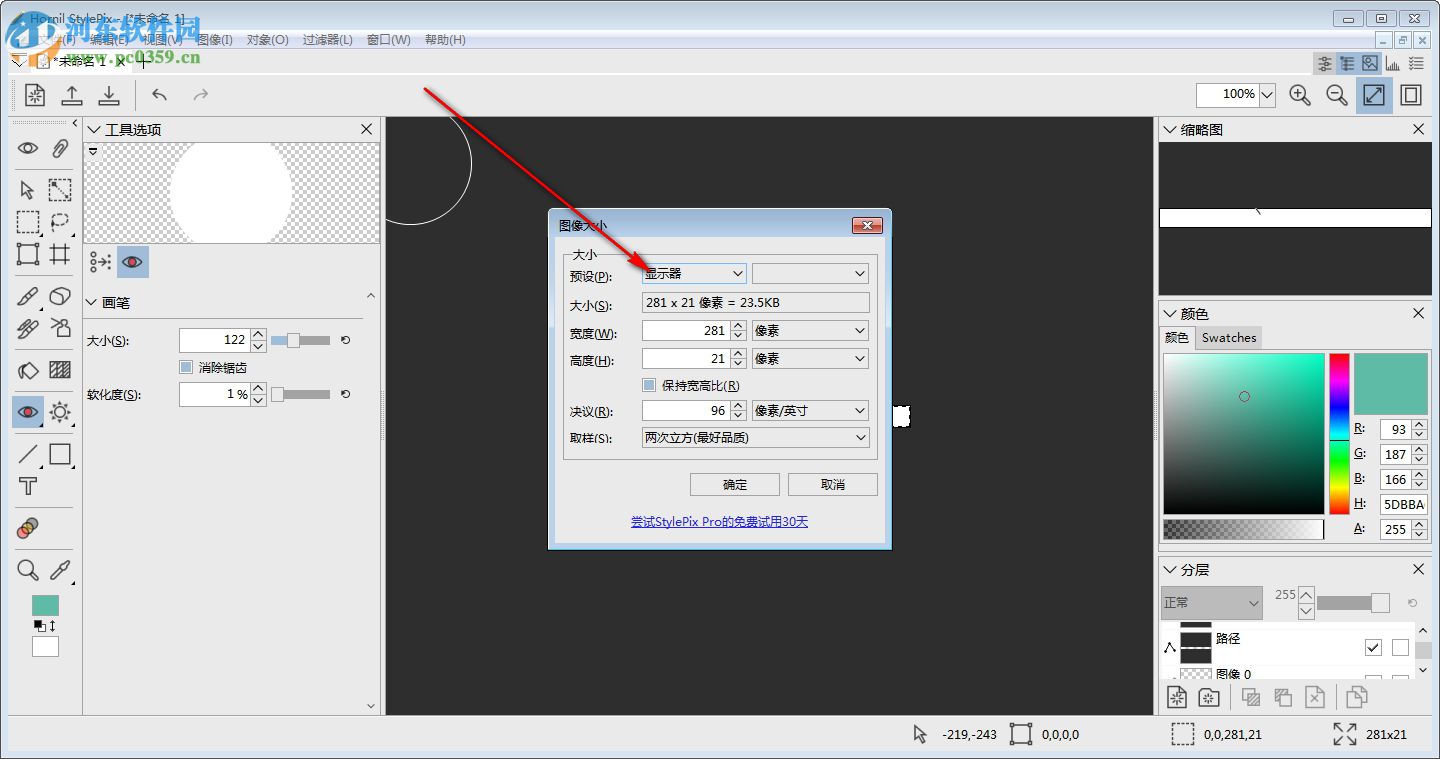The height and width of the screenshot is (759, 1440).
Task: Select the color replacement circles tool
Action: click(27, 528)
